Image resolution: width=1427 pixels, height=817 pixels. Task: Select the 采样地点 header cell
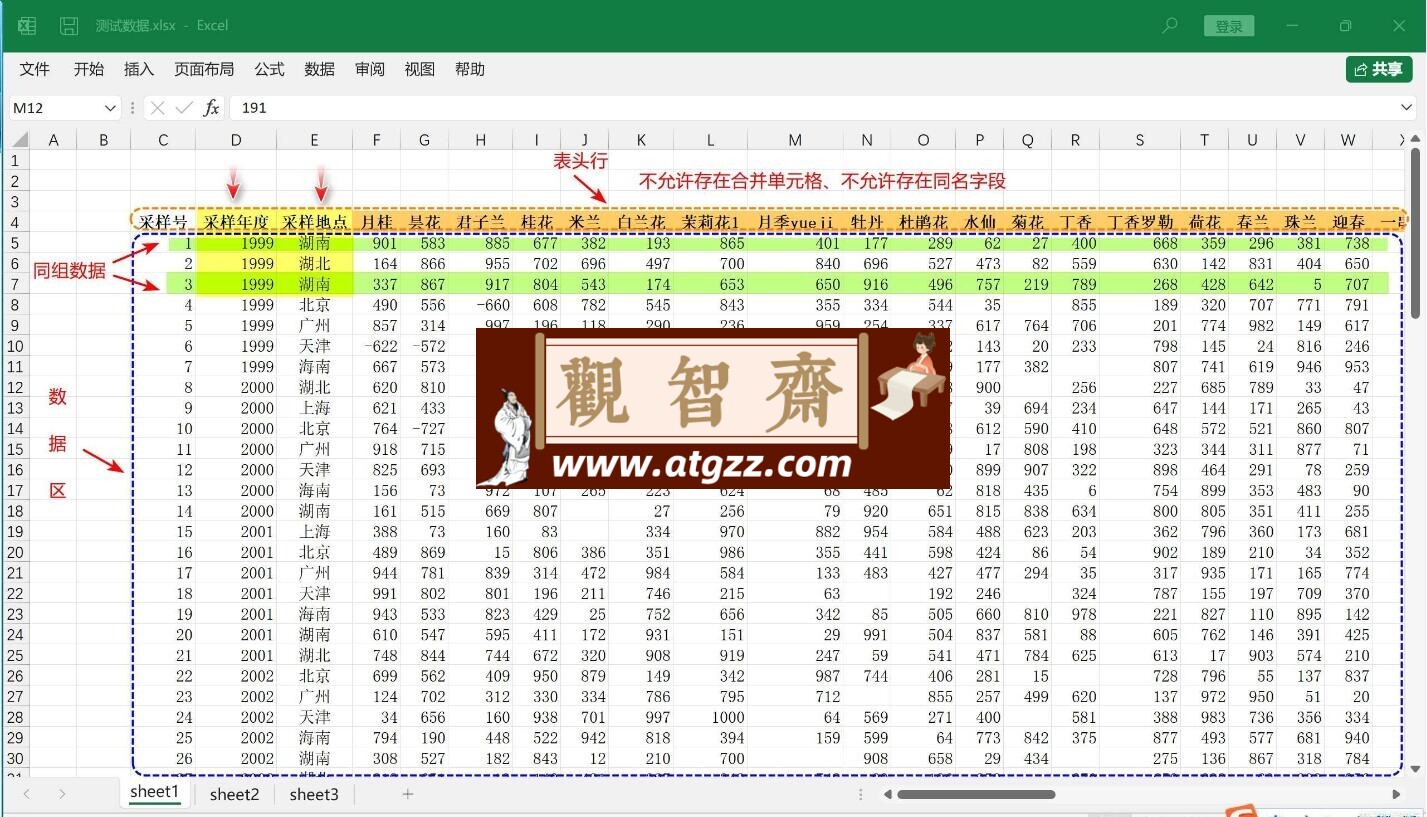(x=315, y=222)
